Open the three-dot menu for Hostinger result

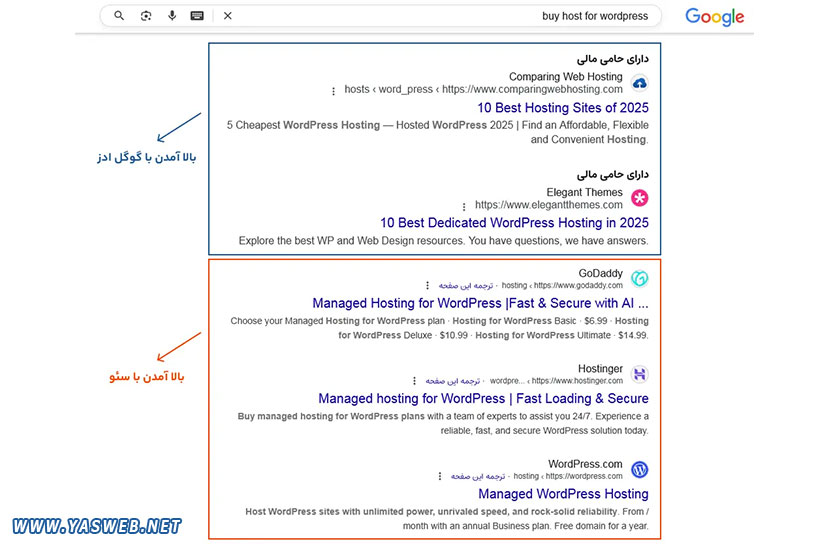click(x=414, y=381)
